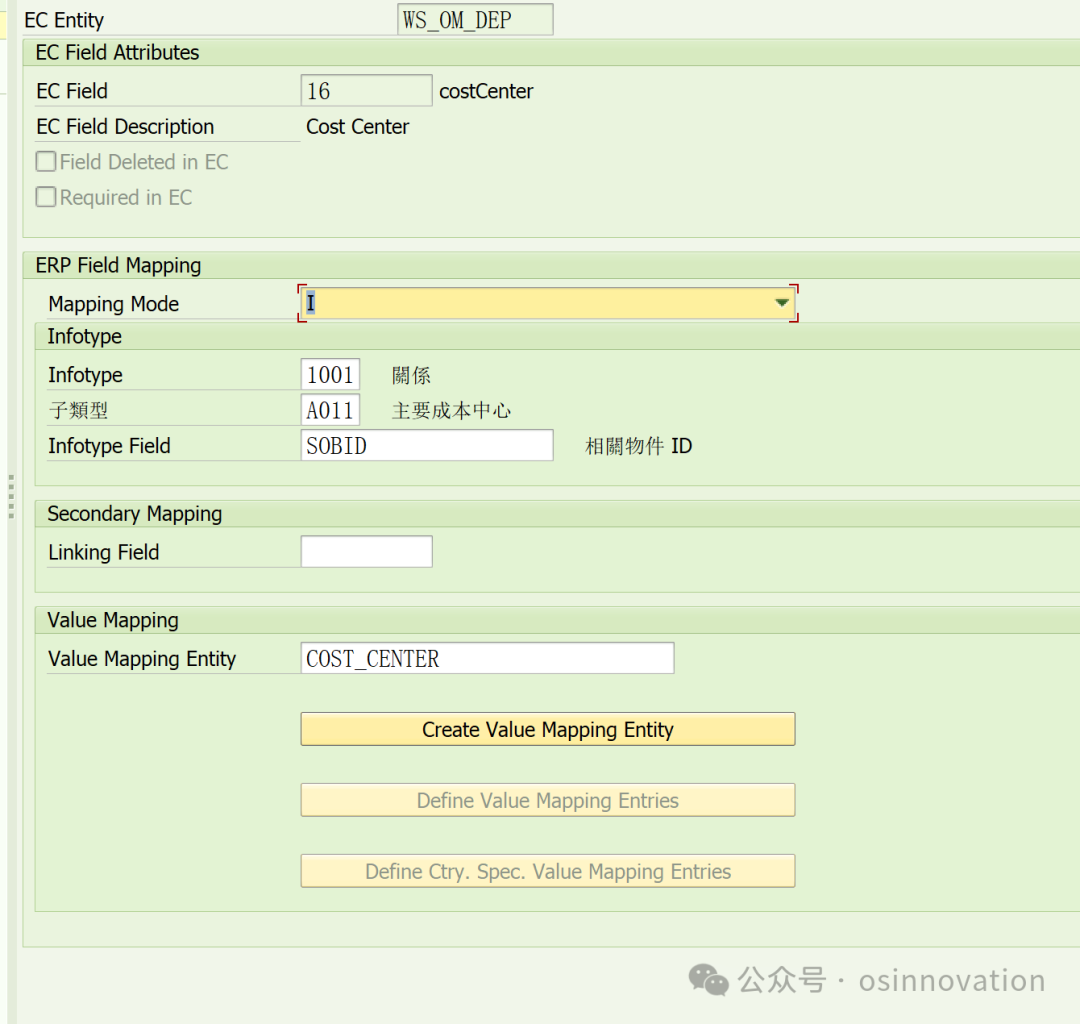Click the EC Entity label
1080x1024 pixels.
point(64,20)
